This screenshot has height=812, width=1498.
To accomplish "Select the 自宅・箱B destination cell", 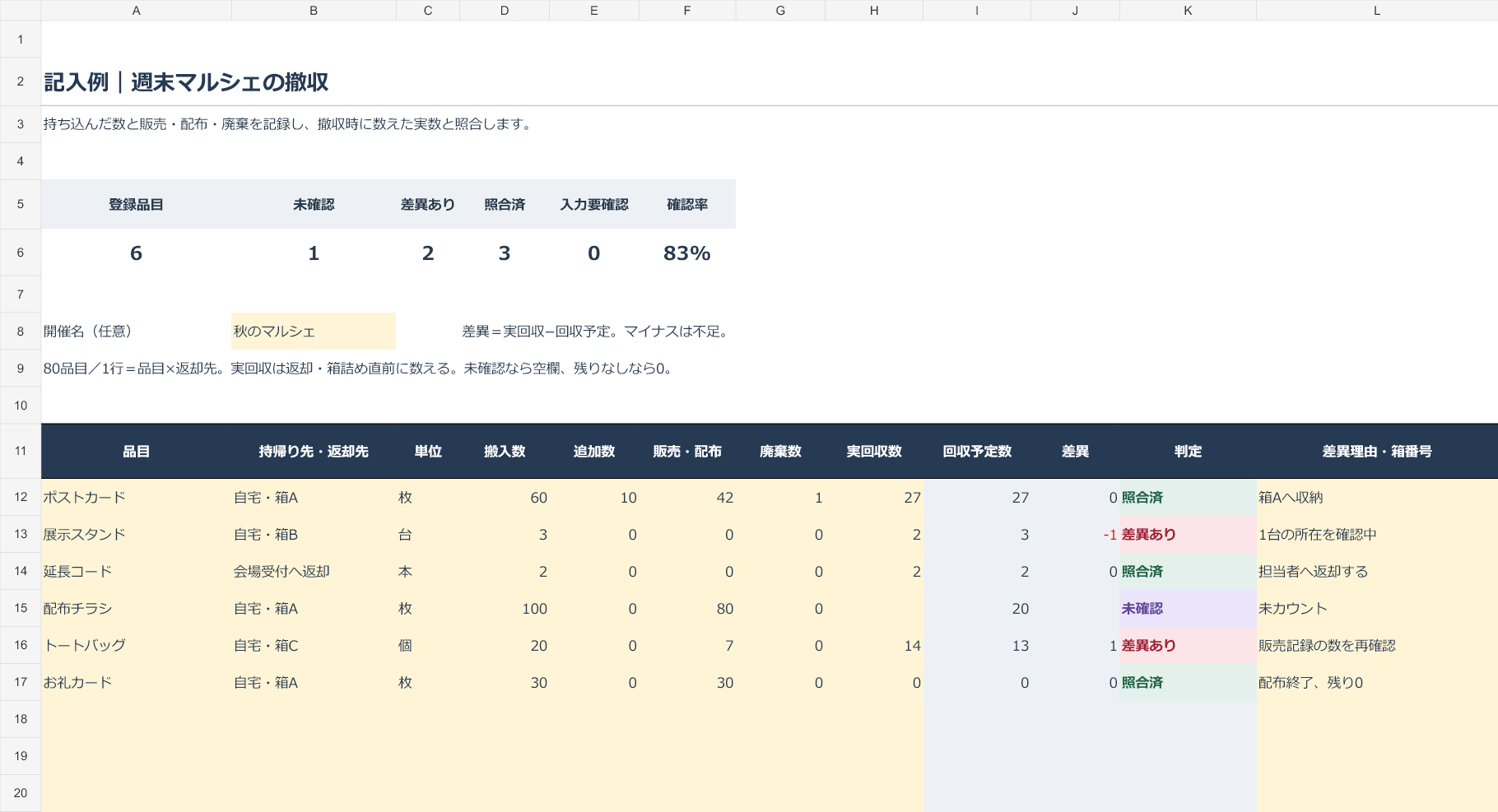I will [314, 535].
